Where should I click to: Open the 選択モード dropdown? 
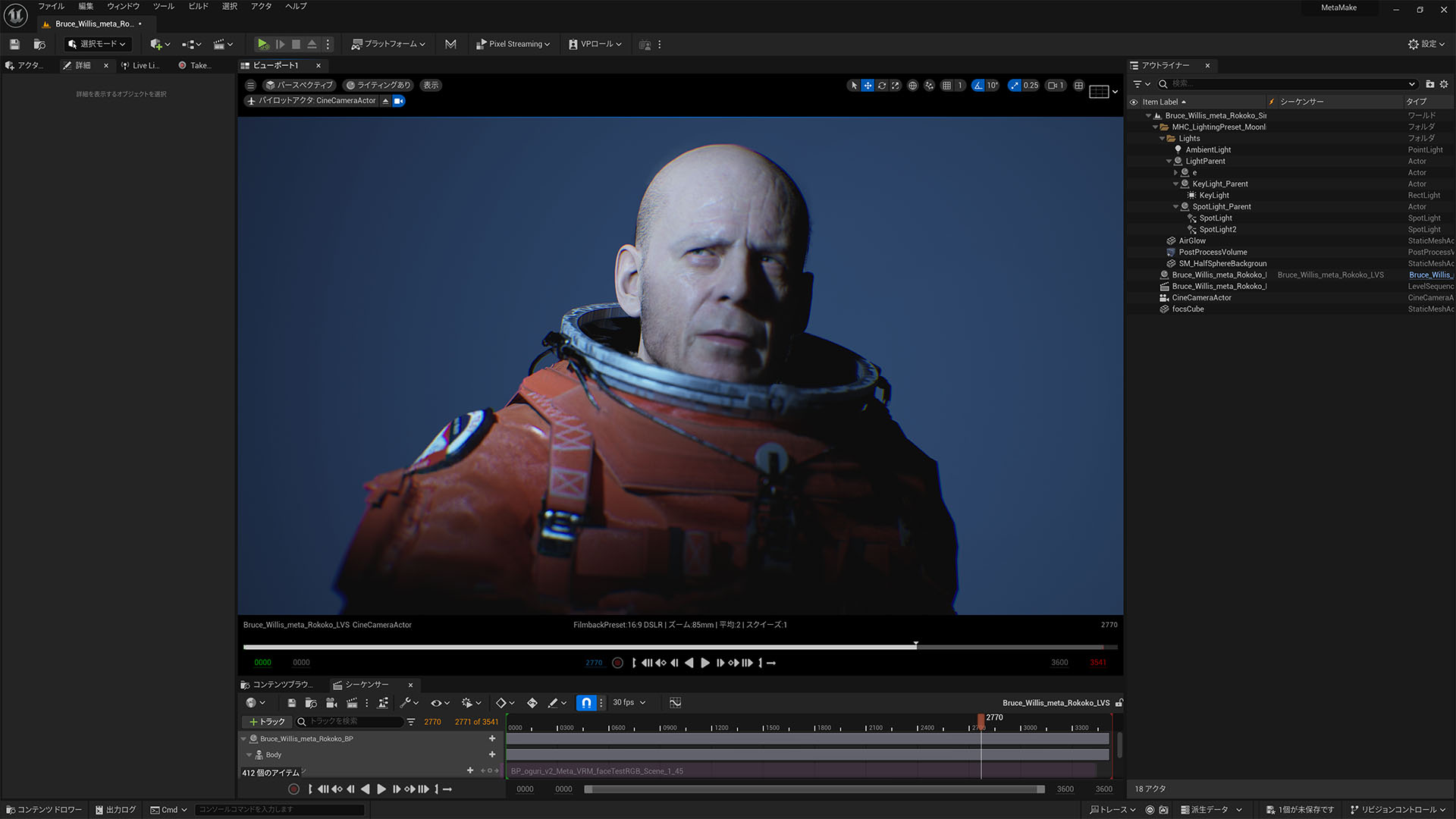click(x=97, y=44)
